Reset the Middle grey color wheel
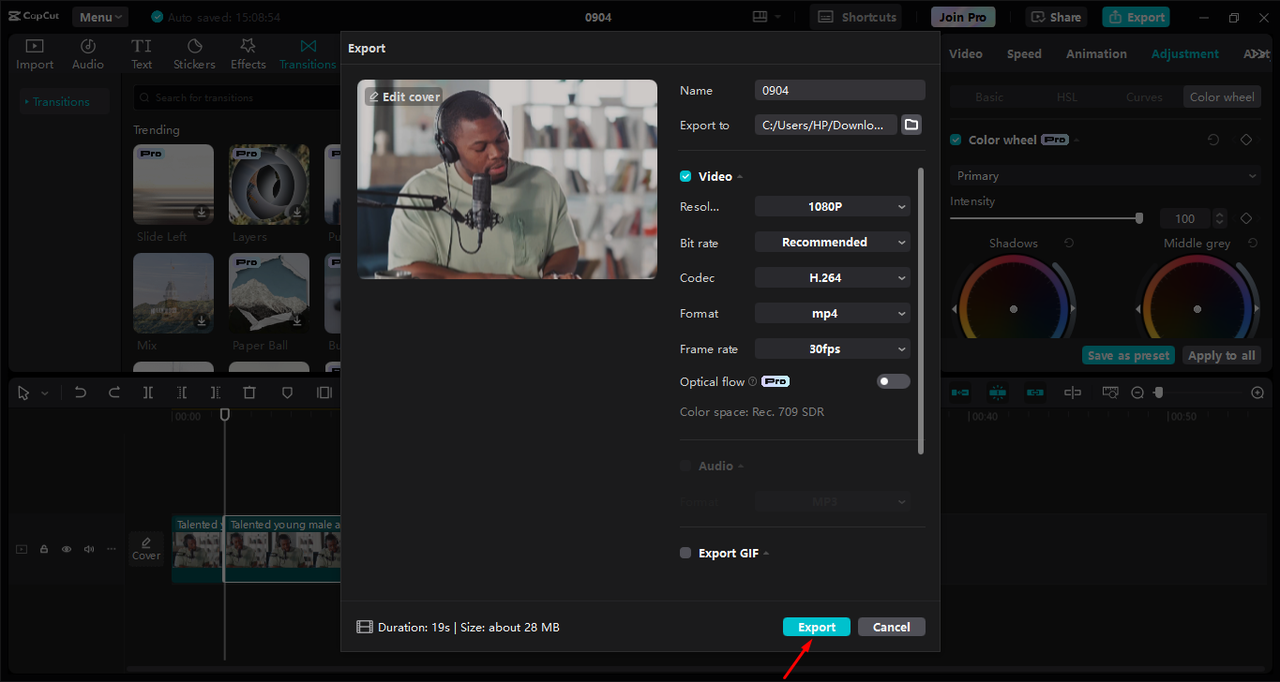1280x682 pixels. pyautogui.click(x=1252, y=243)
